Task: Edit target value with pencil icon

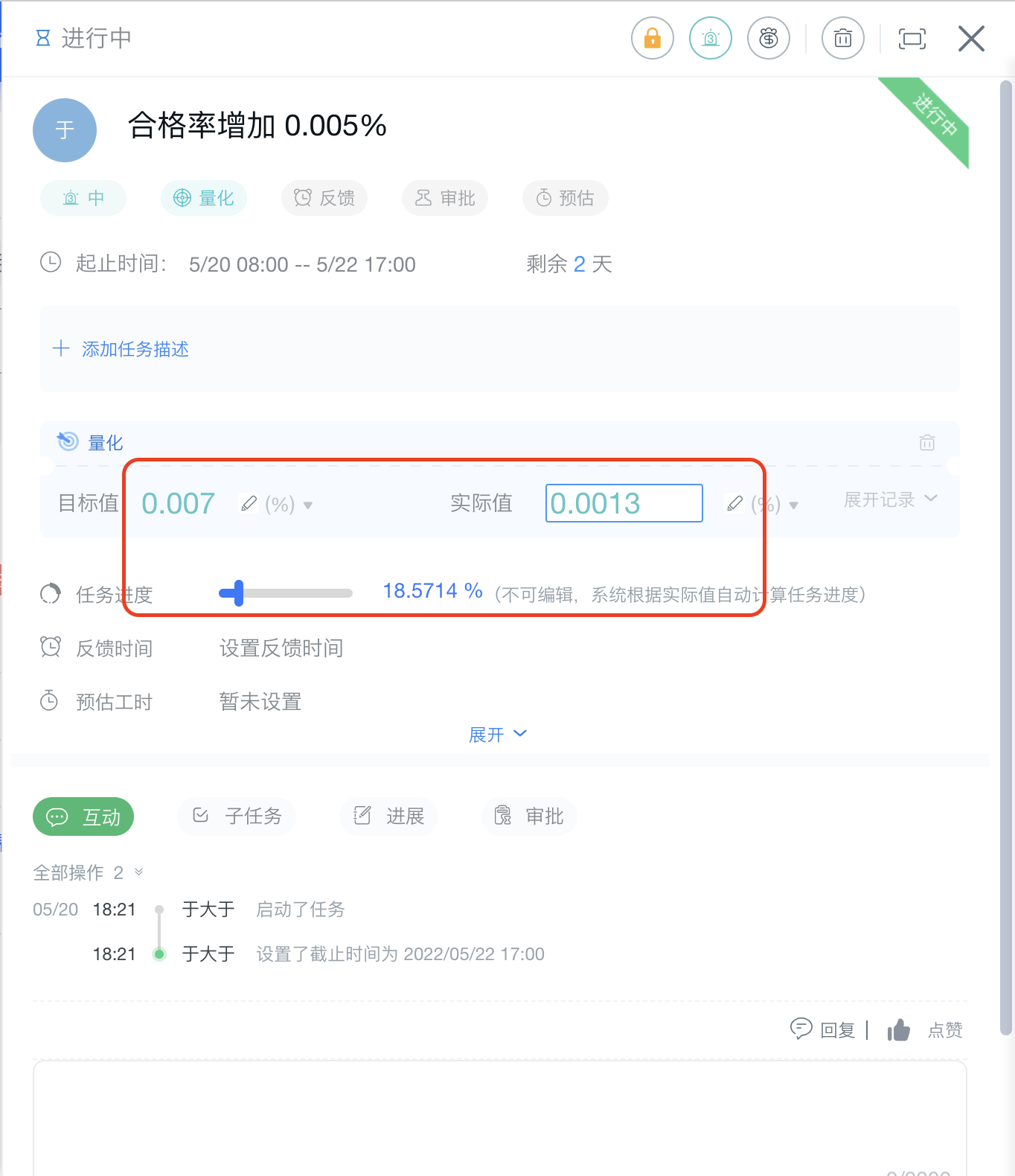Action: 249,504
